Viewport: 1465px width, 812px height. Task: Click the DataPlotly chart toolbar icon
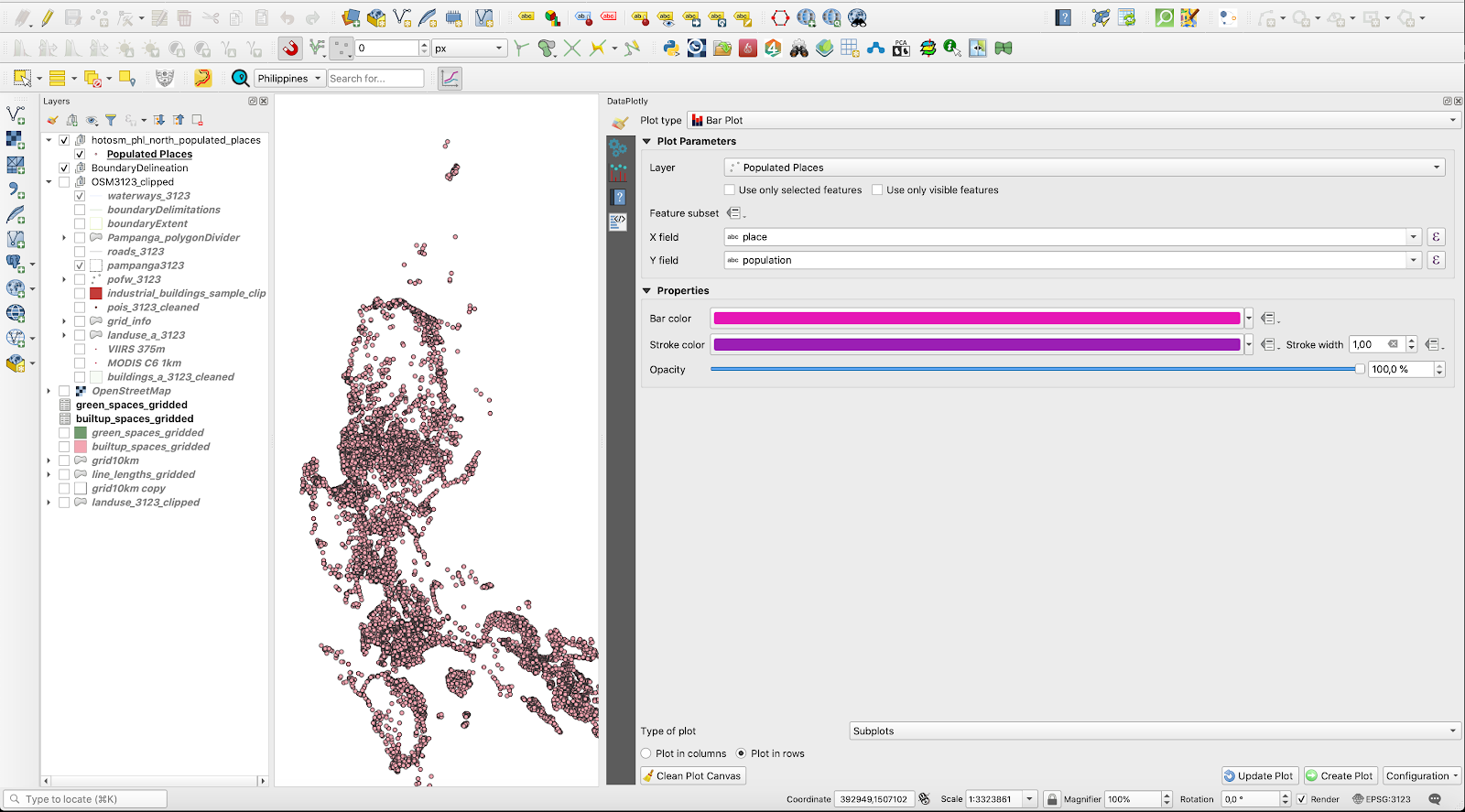click(x=450, y=79)
